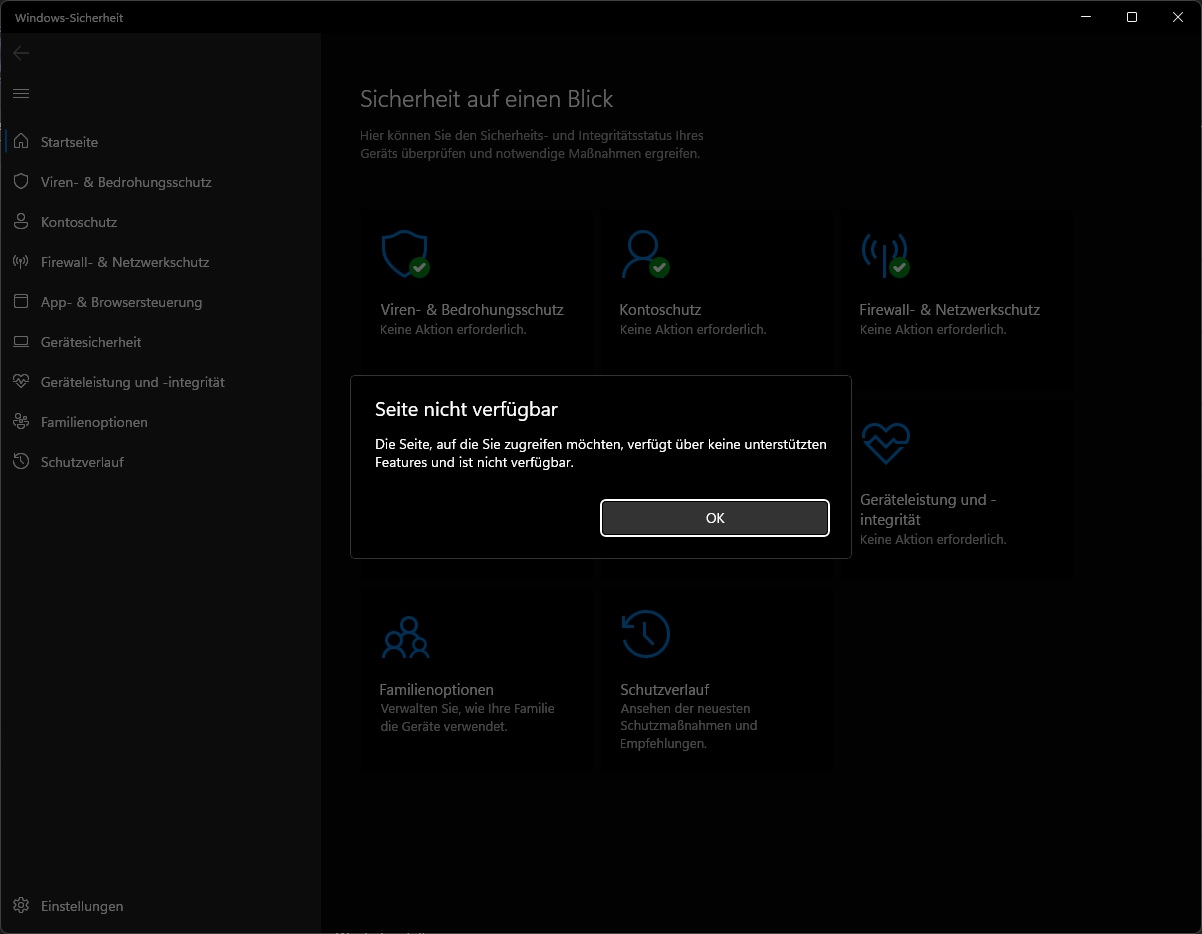Screen dimensions: 1202x934
Task: Click the Viren- & Bedrohungsschutz shield tile icon
Action: click(405, 254)
